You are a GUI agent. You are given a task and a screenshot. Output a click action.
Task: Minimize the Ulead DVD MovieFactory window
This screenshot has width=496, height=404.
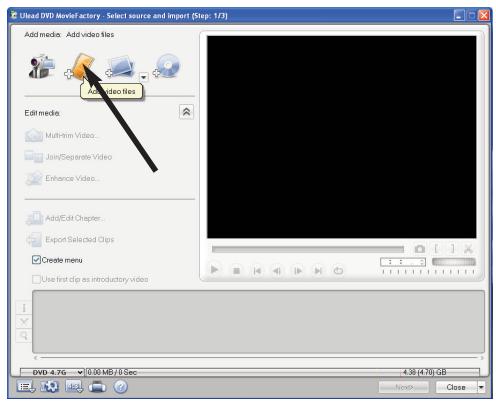tap(459, 15)
